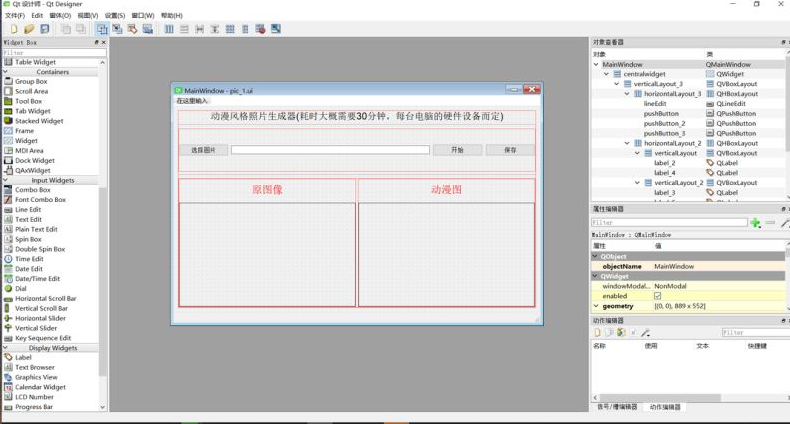Viewport: 790px width, 424px height.
Task: Click the objectName value MainWindow
Action: (x=674, y=266)
